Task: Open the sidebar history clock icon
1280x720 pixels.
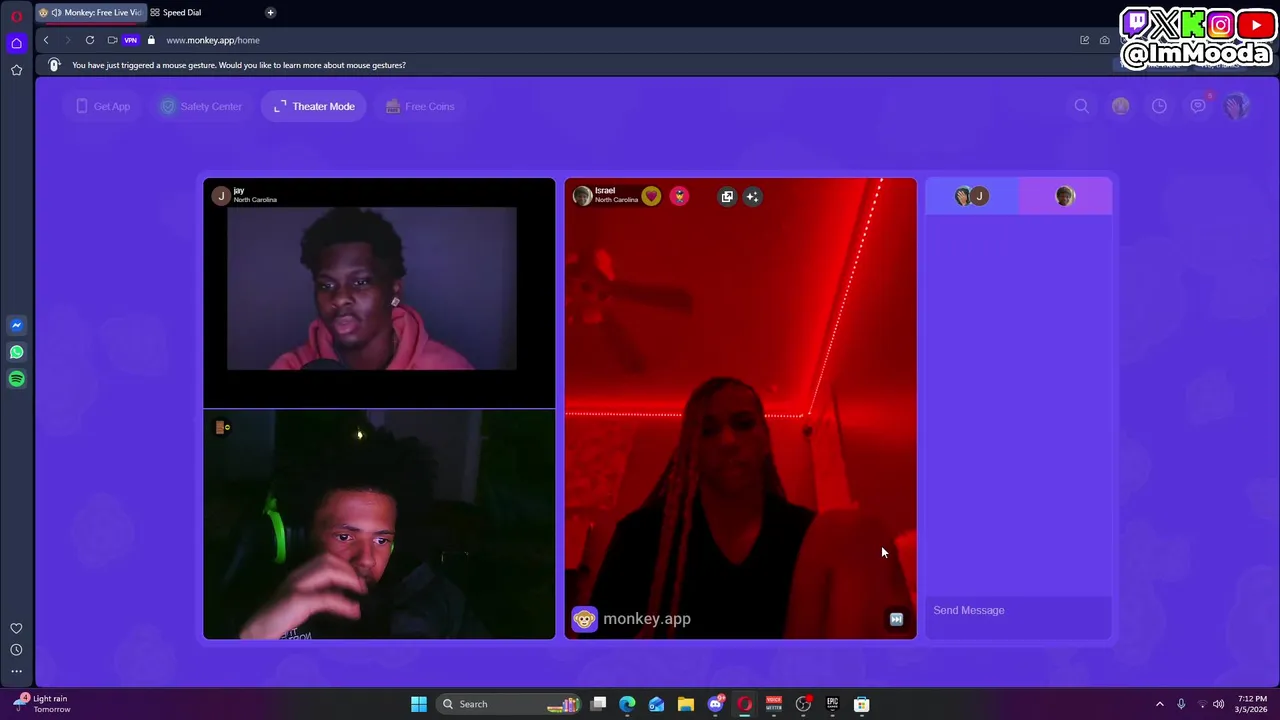Action: point(16,650)
